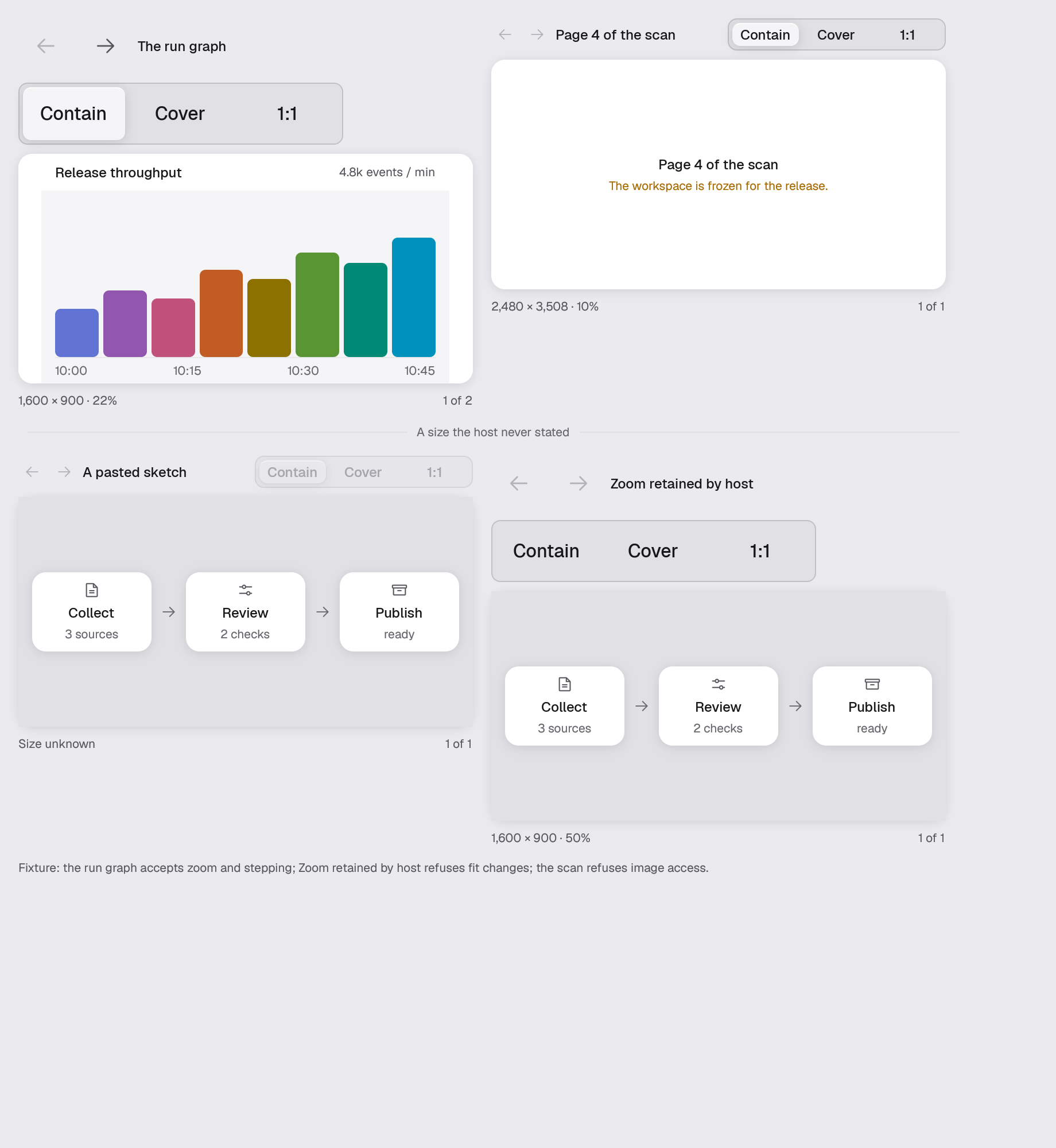1056x1148 pixels.
Task: Click the sliders icon on Zoom retained Review card
Action: (x=719, y=684)
